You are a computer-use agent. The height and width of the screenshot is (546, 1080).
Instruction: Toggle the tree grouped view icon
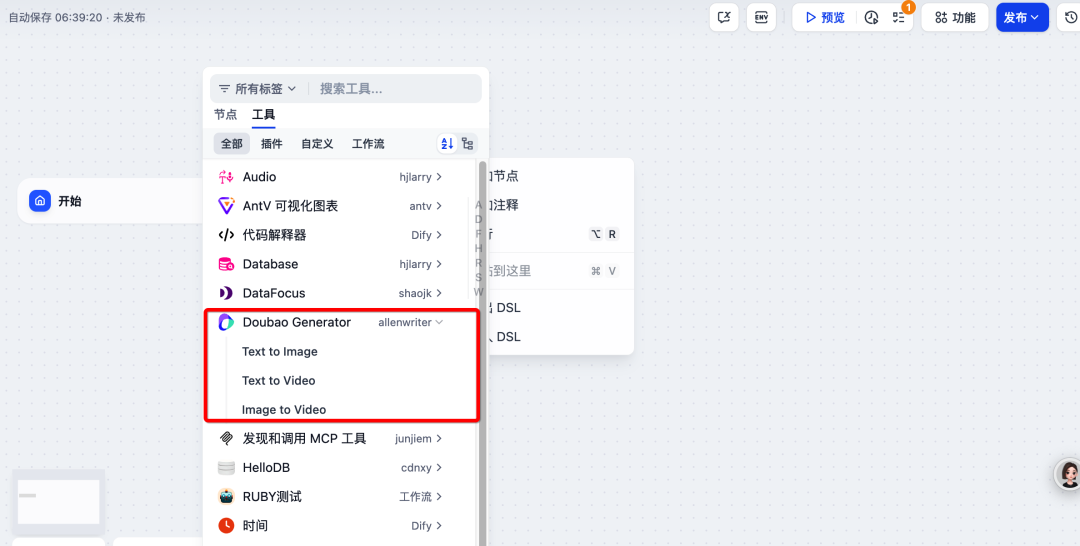coord(468,144)
